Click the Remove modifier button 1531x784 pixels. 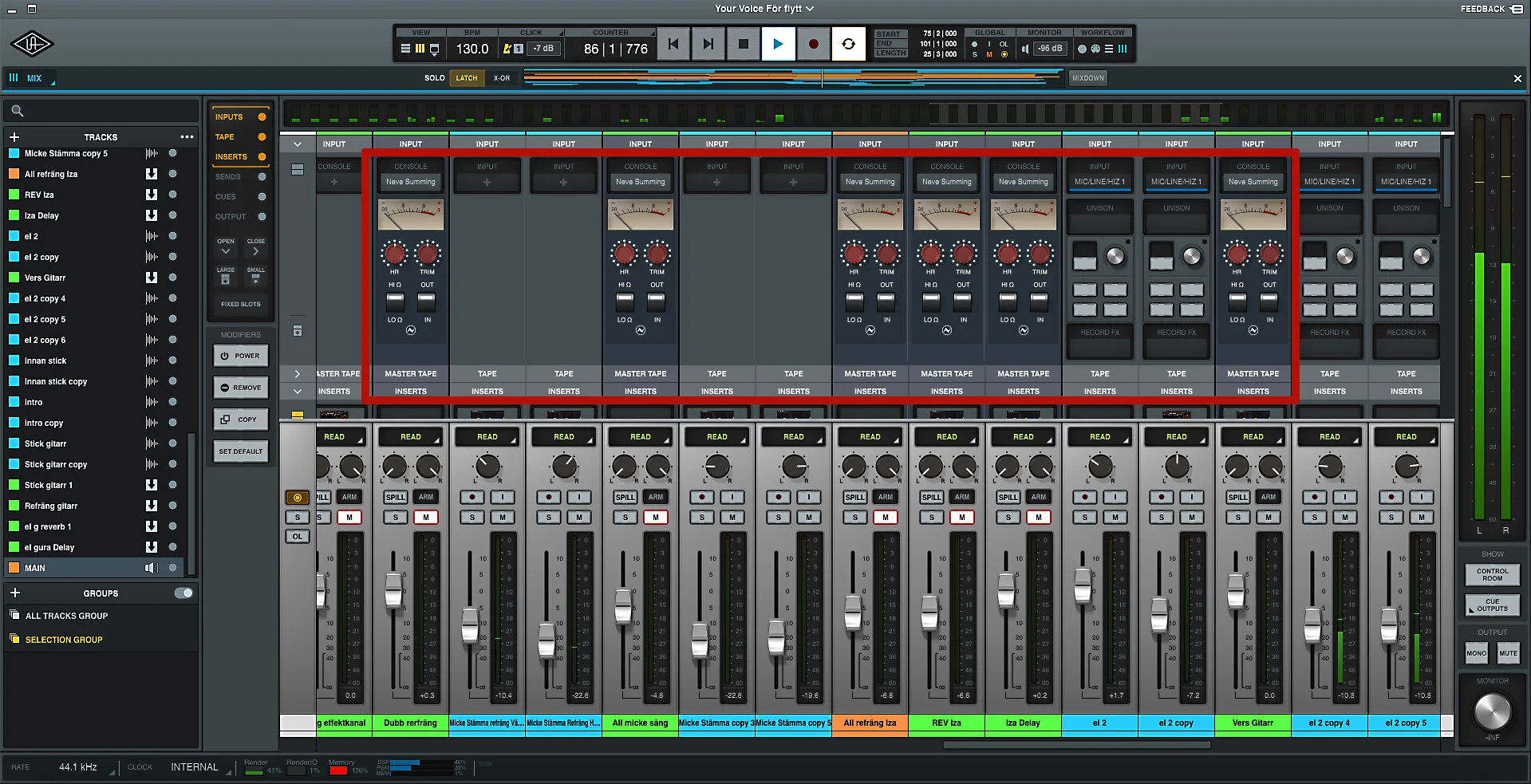tap(240, 388)
